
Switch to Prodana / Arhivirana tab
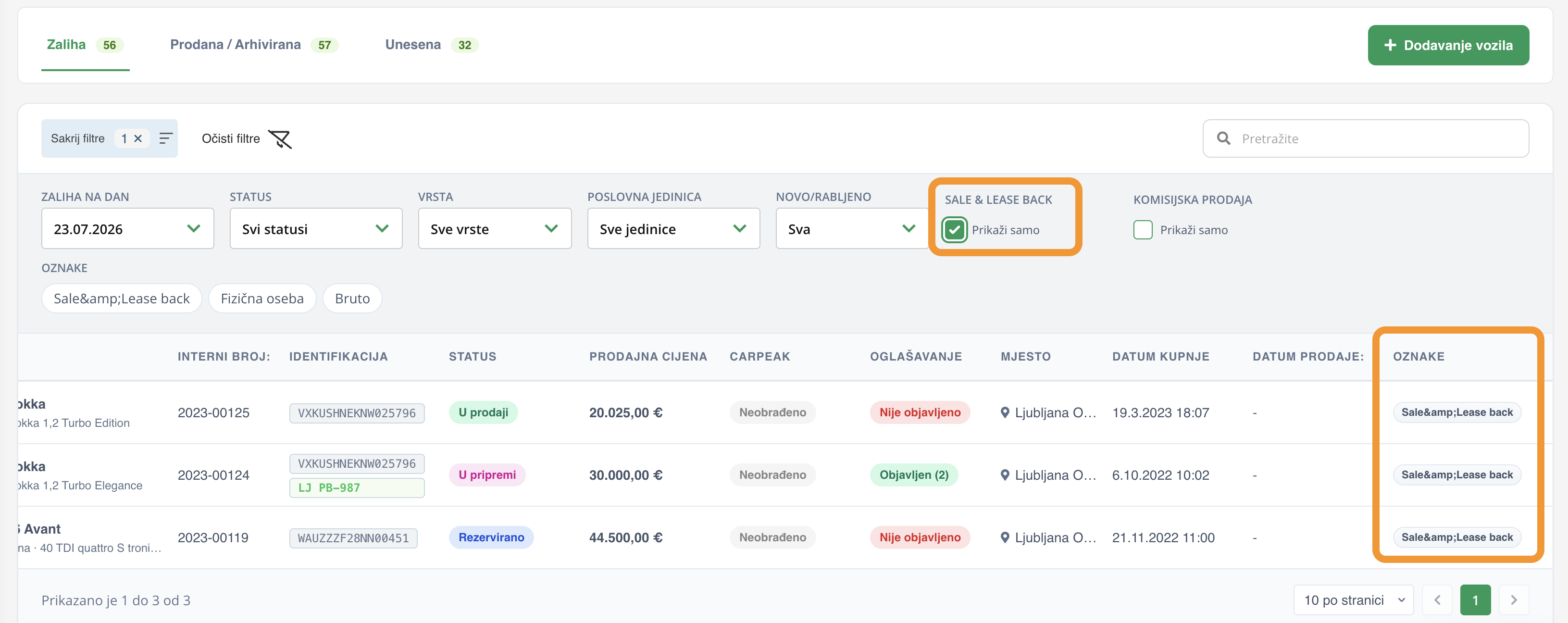[x=254, y=45]
